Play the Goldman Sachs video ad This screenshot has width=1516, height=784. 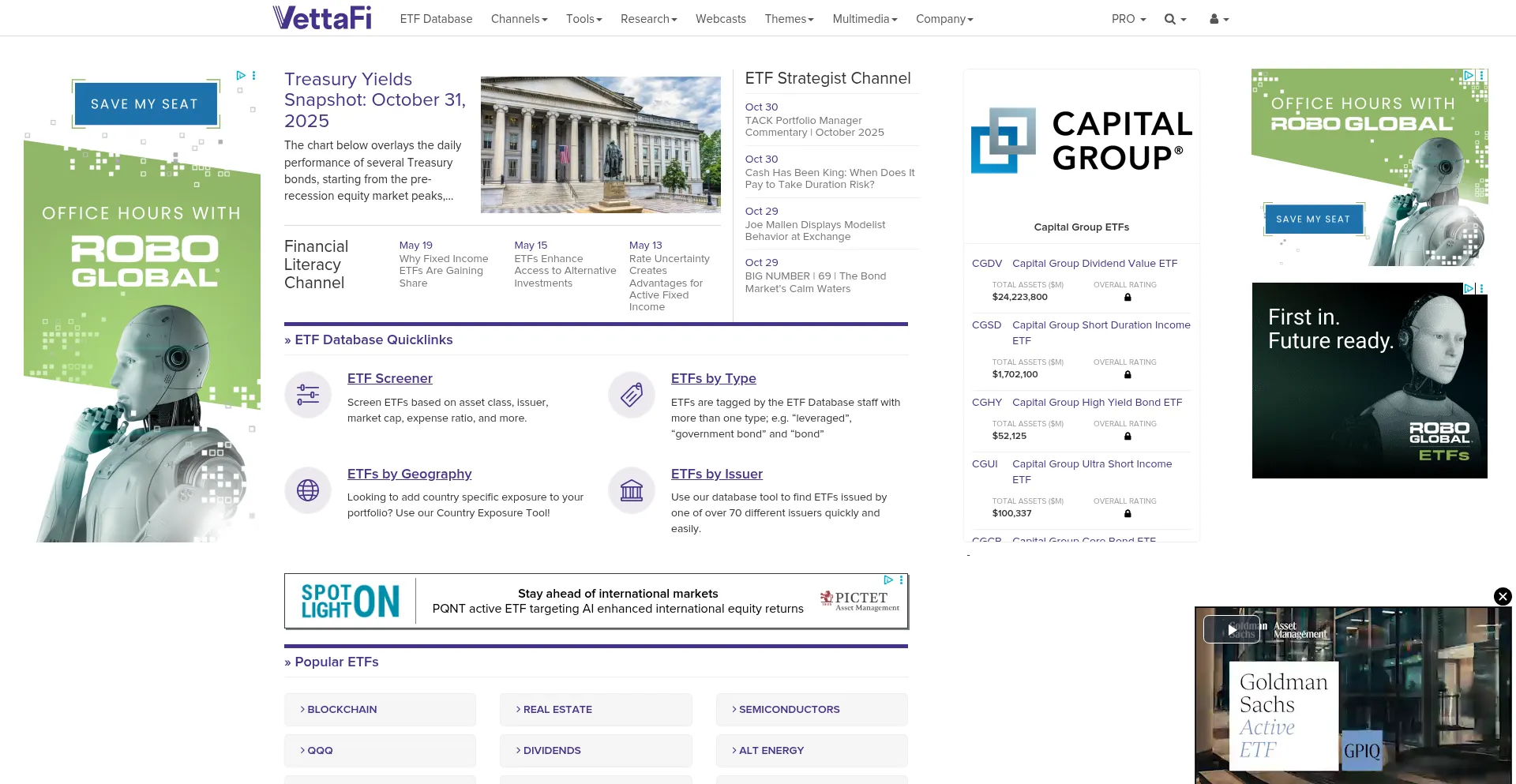[x=1232, y=629]
